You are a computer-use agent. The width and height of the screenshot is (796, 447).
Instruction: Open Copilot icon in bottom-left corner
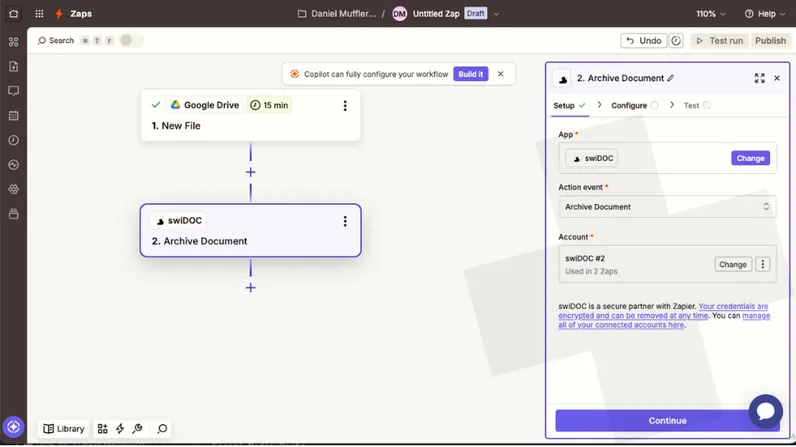(x=13, y=428)
